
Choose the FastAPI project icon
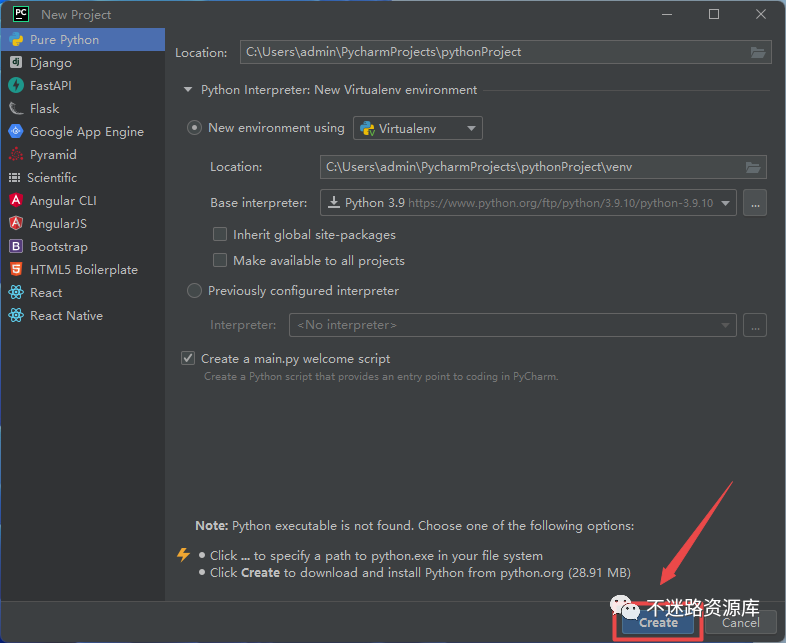[15, 86]
